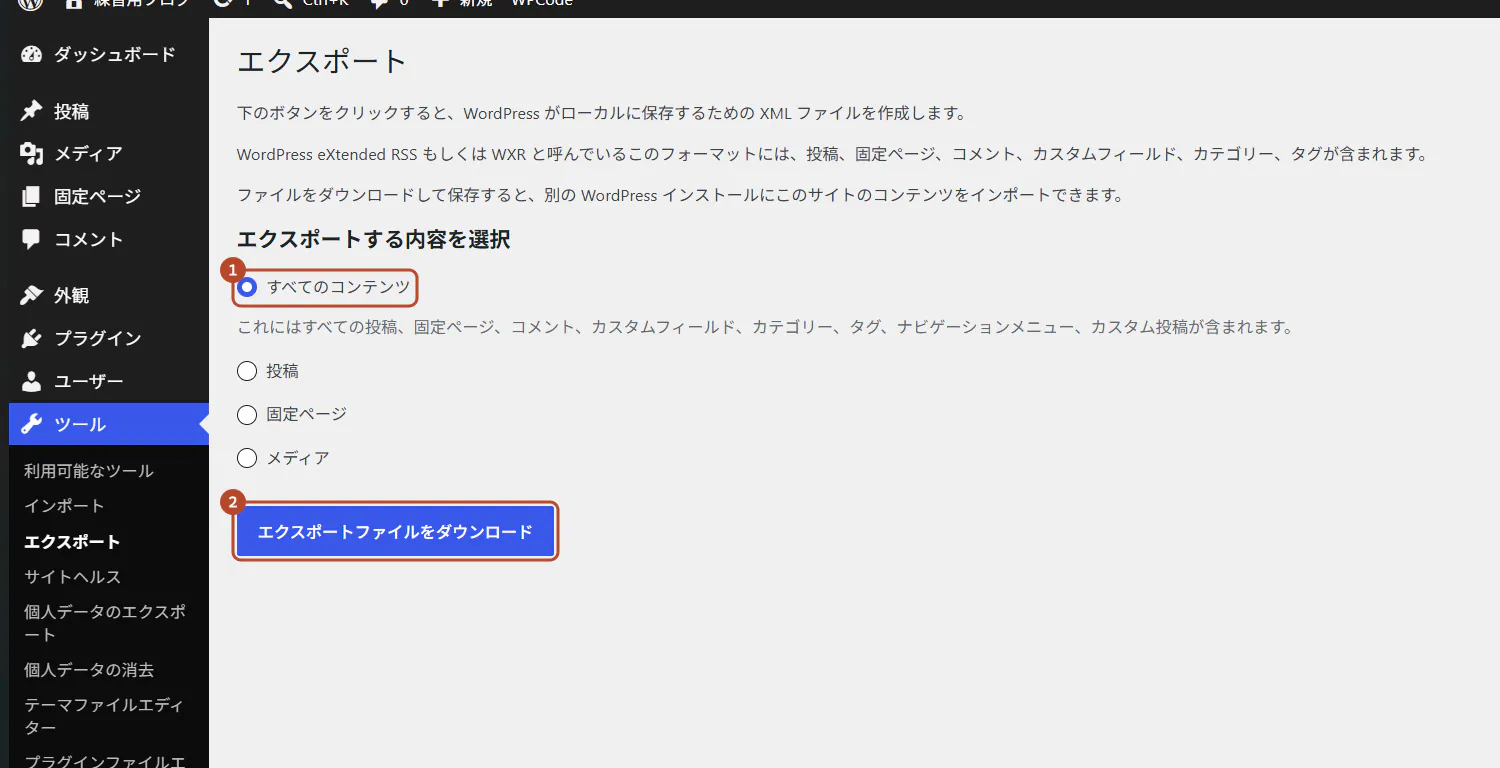Open the 利用可能なツール submenu item
This screenshot has width=1500, height=768.
[x=89, y=471]
